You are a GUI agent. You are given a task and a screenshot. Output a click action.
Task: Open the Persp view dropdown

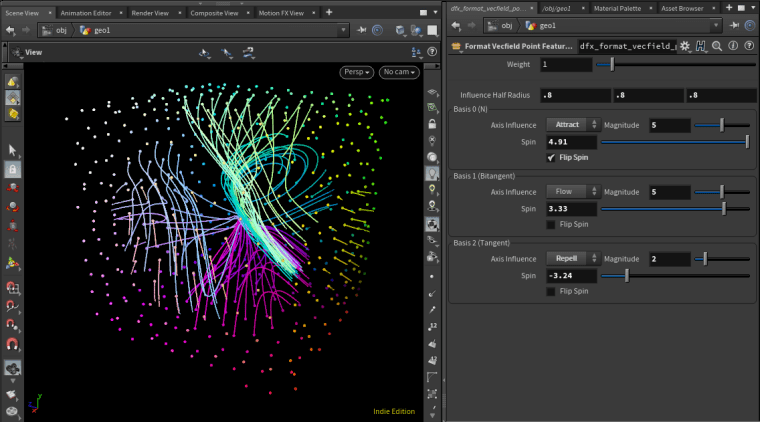coord(358,73)
